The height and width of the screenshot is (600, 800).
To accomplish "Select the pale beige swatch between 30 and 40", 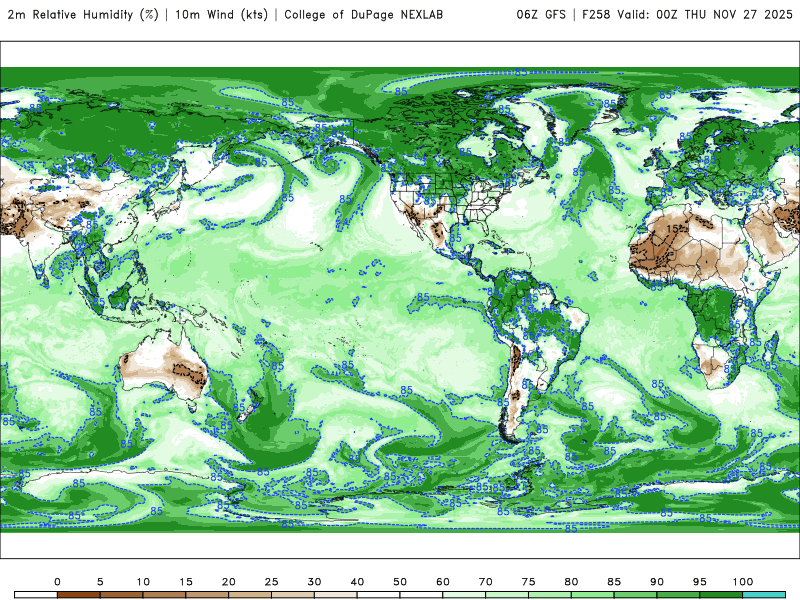I will point(336,595).
